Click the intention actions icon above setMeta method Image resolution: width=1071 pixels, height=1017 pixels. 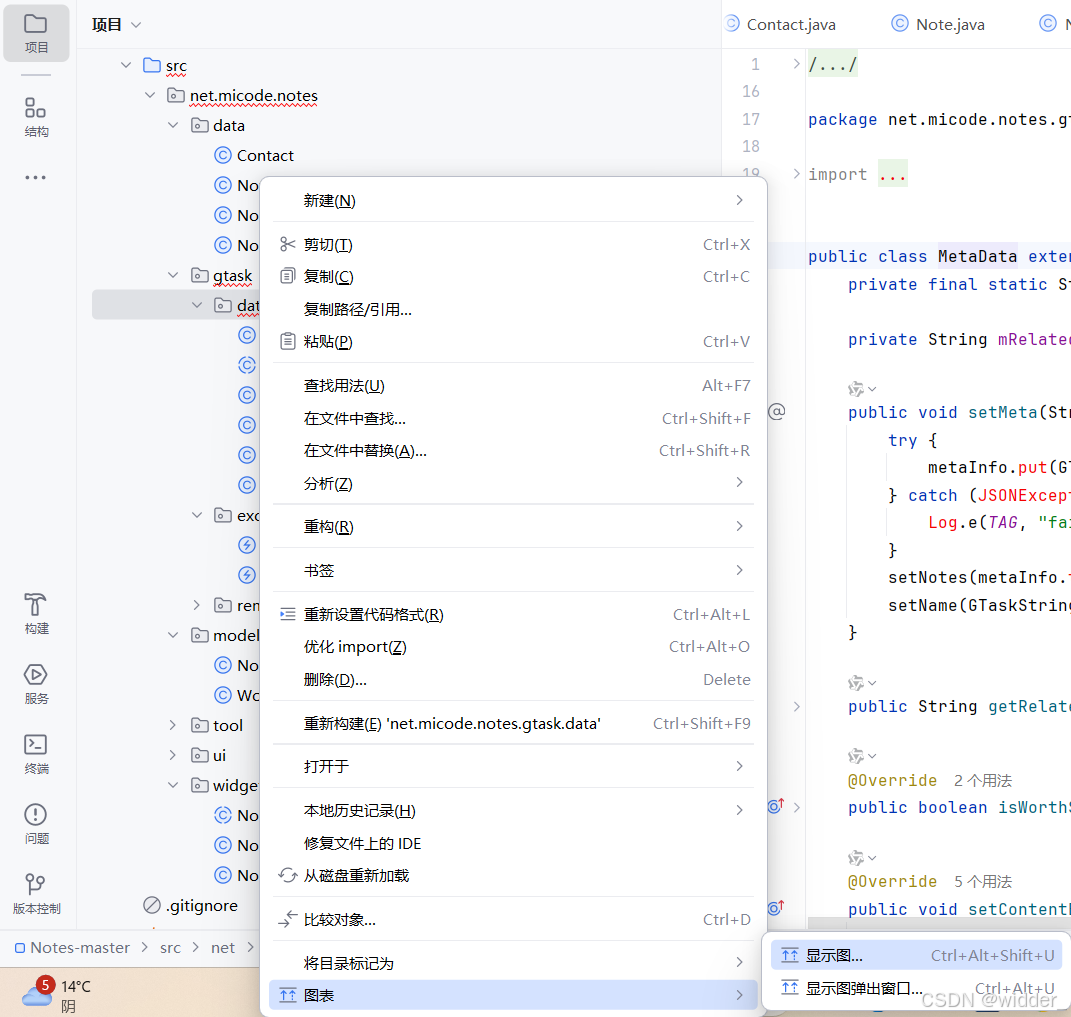[x=855, y=389]
